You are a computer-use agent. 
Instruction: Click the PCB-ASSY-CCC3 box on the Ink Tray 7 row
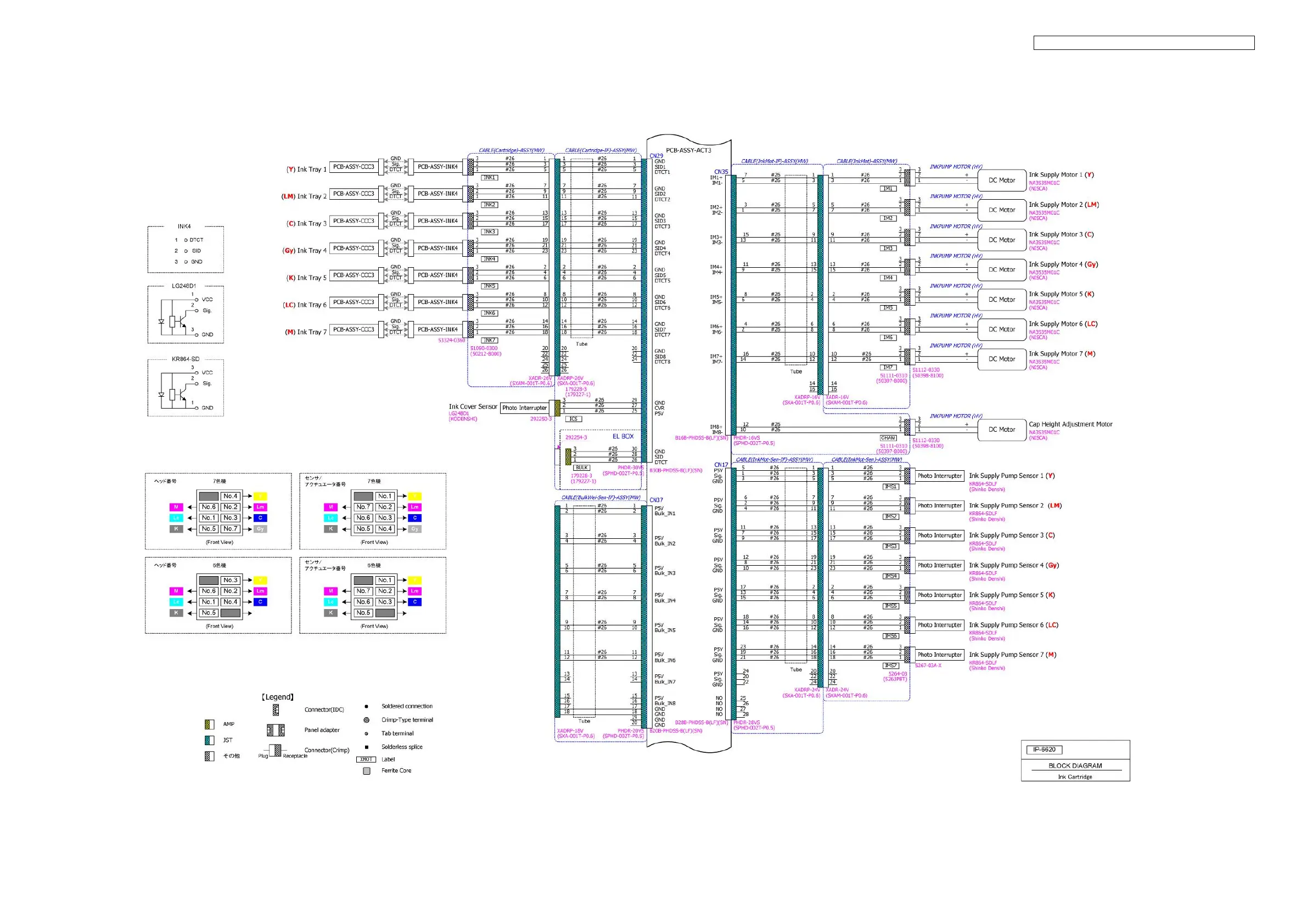pyautogui.click(x=354, y=329)
